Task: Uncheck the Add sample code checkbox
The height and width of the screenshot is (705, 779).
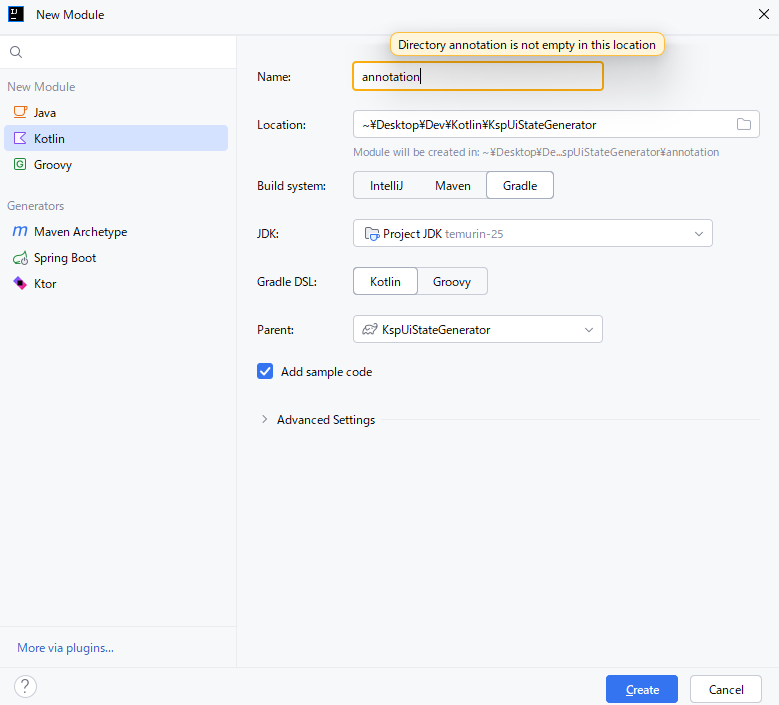Action: pos(265,372)
